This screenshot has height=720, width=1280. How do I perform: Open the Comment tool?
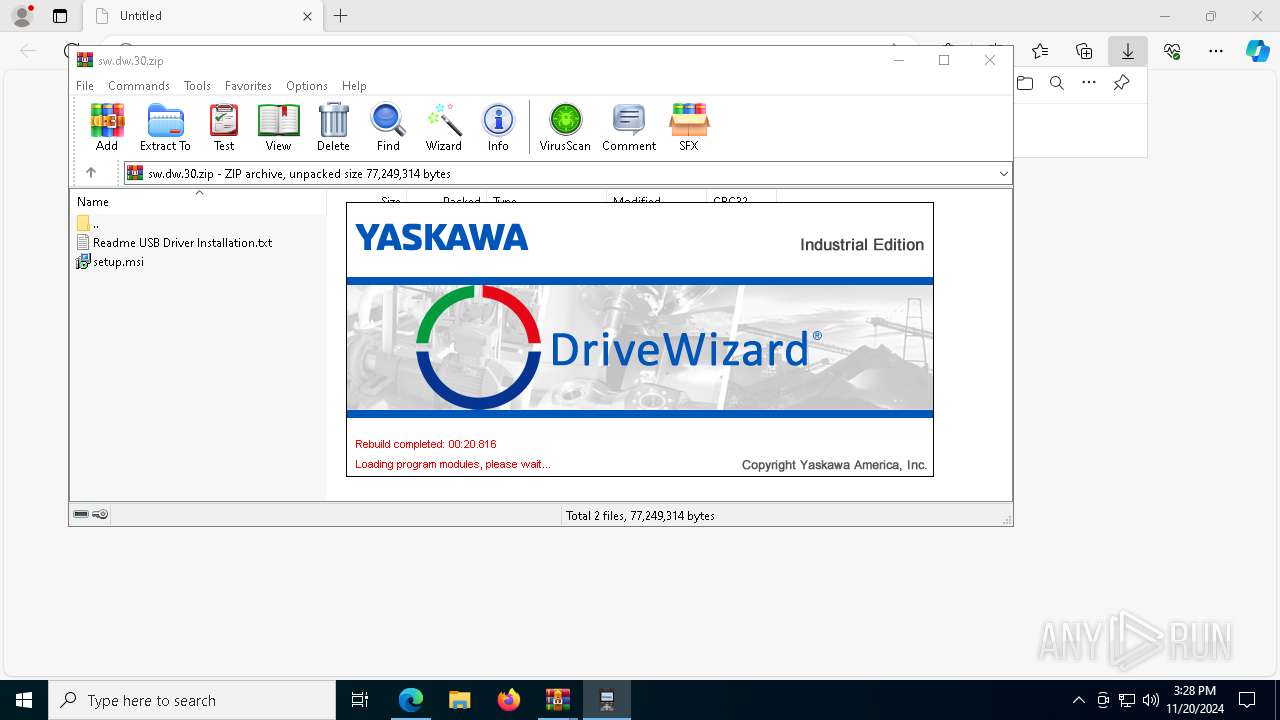[629, 127]
